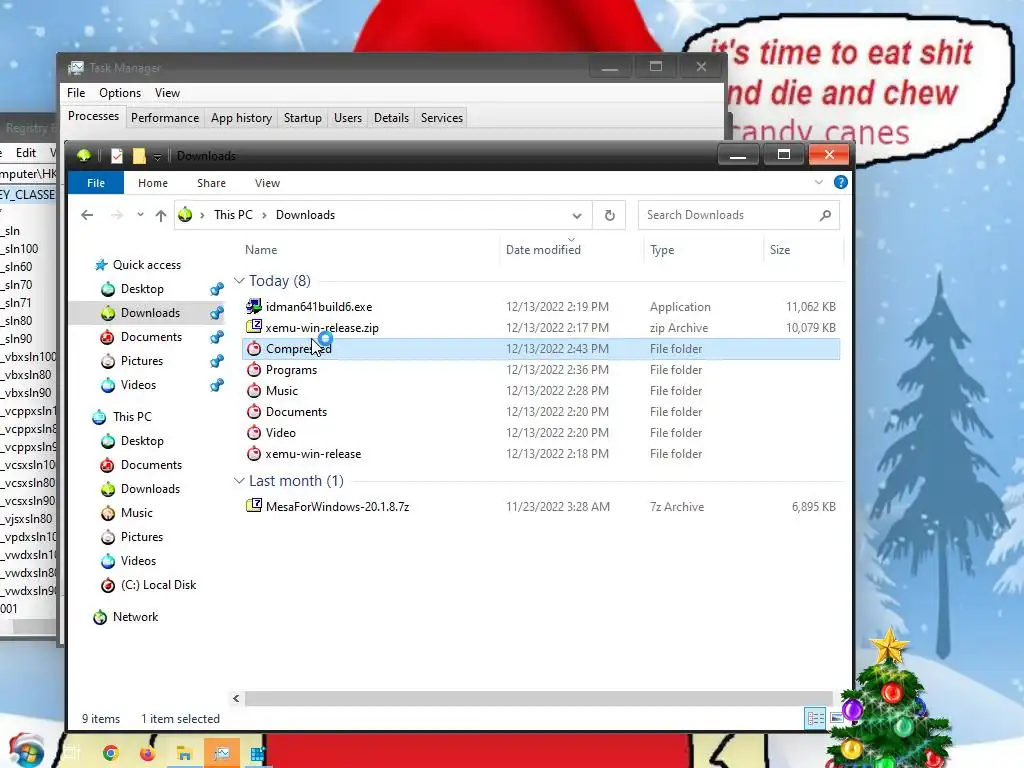Click the Properties icon in Quick Access Toolbar
1024x768 pixels.
pos(117,156)
